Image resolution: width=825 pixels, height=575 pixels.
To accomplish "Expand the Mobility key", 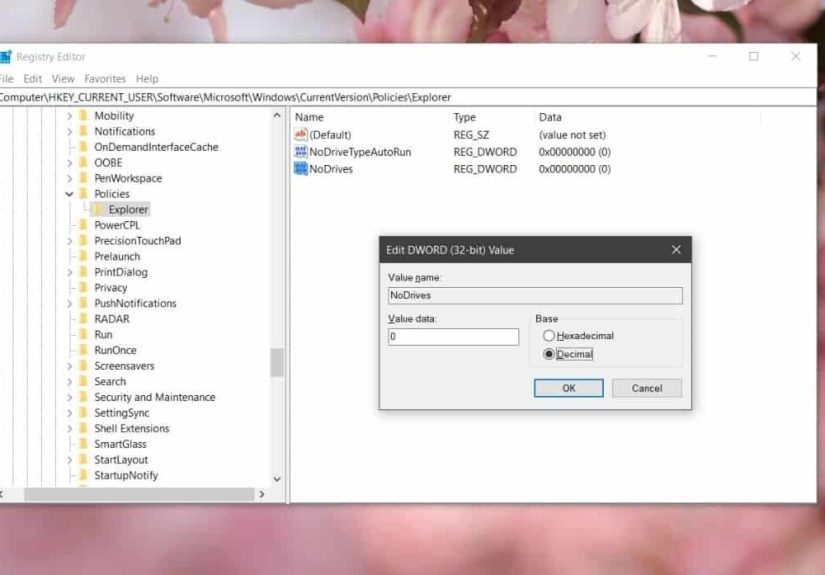I will coord(69,116).
